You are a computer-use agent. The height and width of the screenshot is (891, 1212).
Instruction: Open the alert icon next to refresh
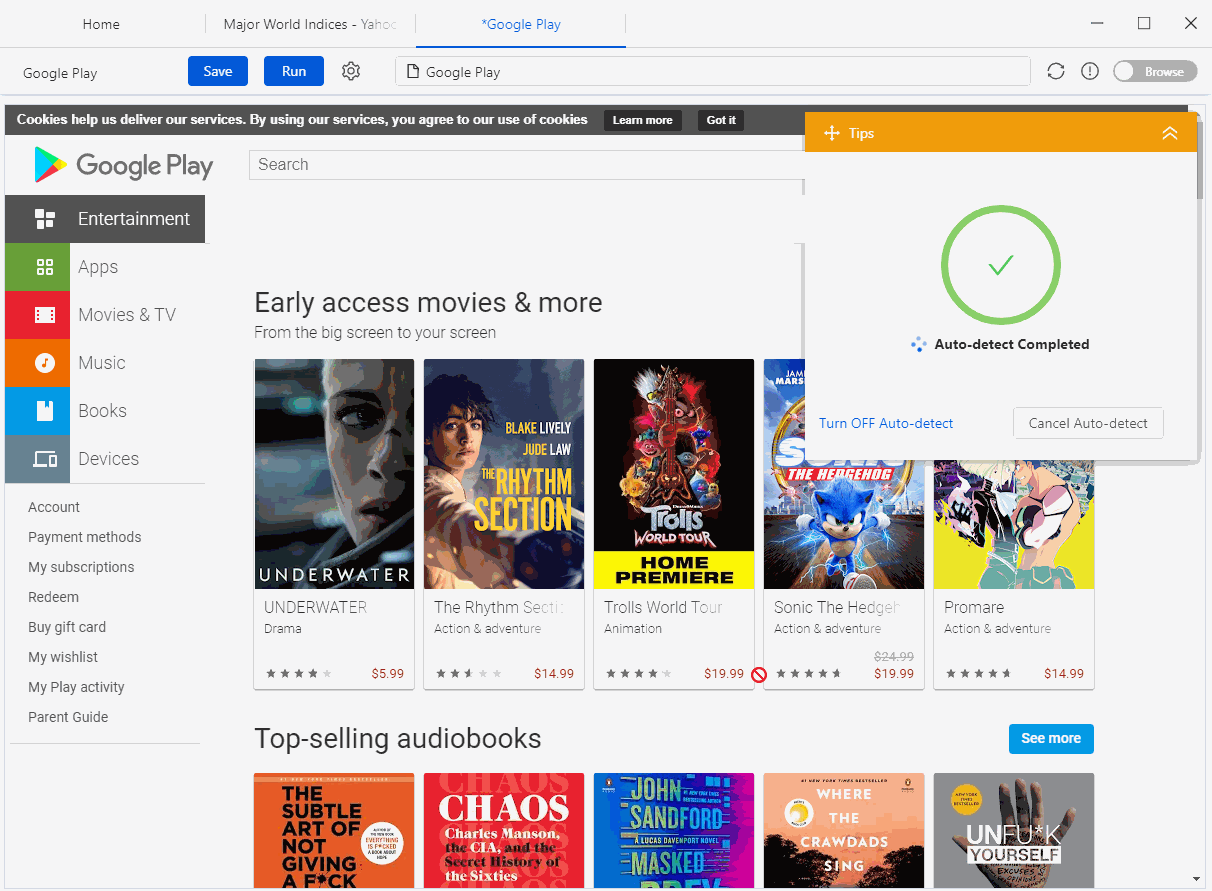coord(1089,71)
